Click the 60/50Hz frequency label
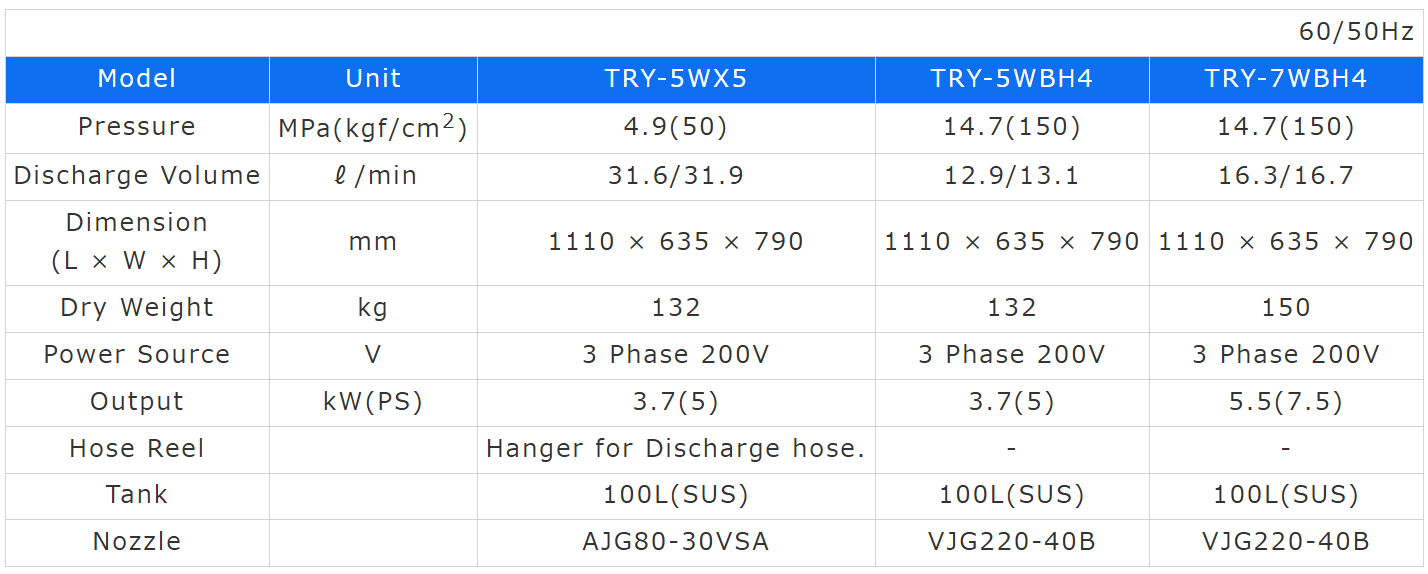 coord(1356,32)
